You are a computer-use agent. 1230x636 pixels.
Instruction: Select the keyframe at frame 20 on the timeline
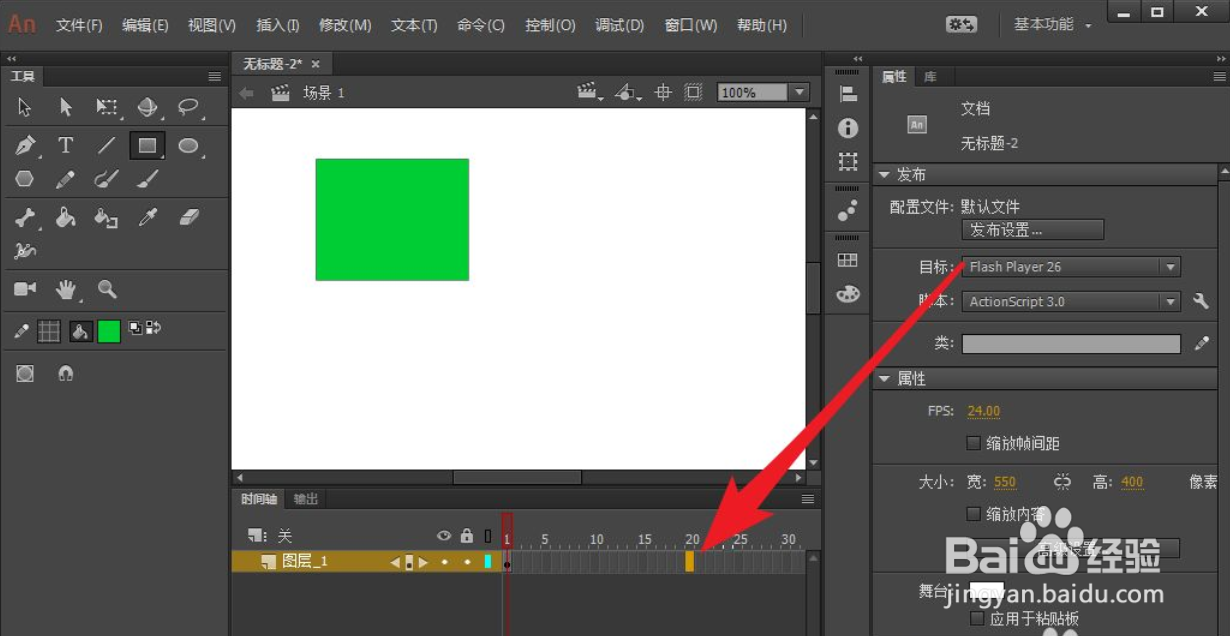pos(692,561)
